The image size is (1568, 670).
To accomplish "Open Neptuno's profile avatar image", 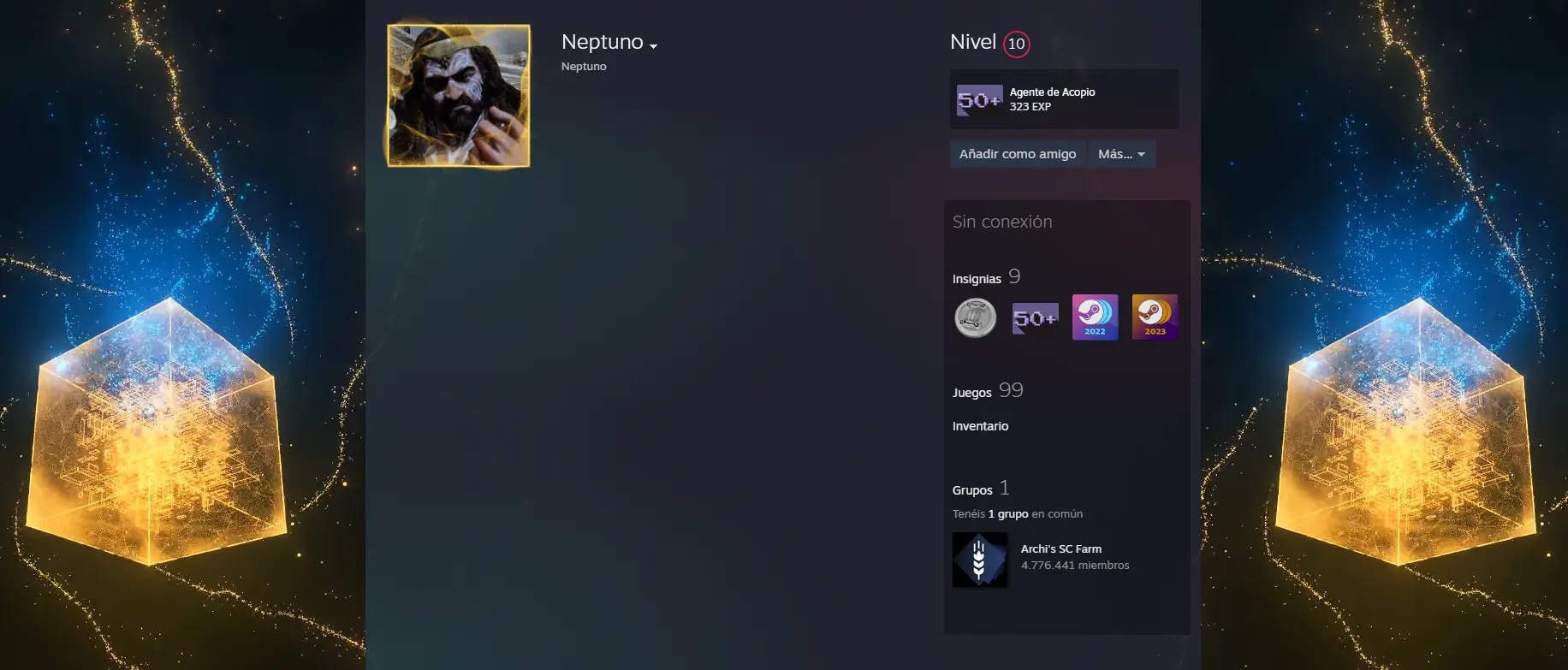I will point(459,95).
